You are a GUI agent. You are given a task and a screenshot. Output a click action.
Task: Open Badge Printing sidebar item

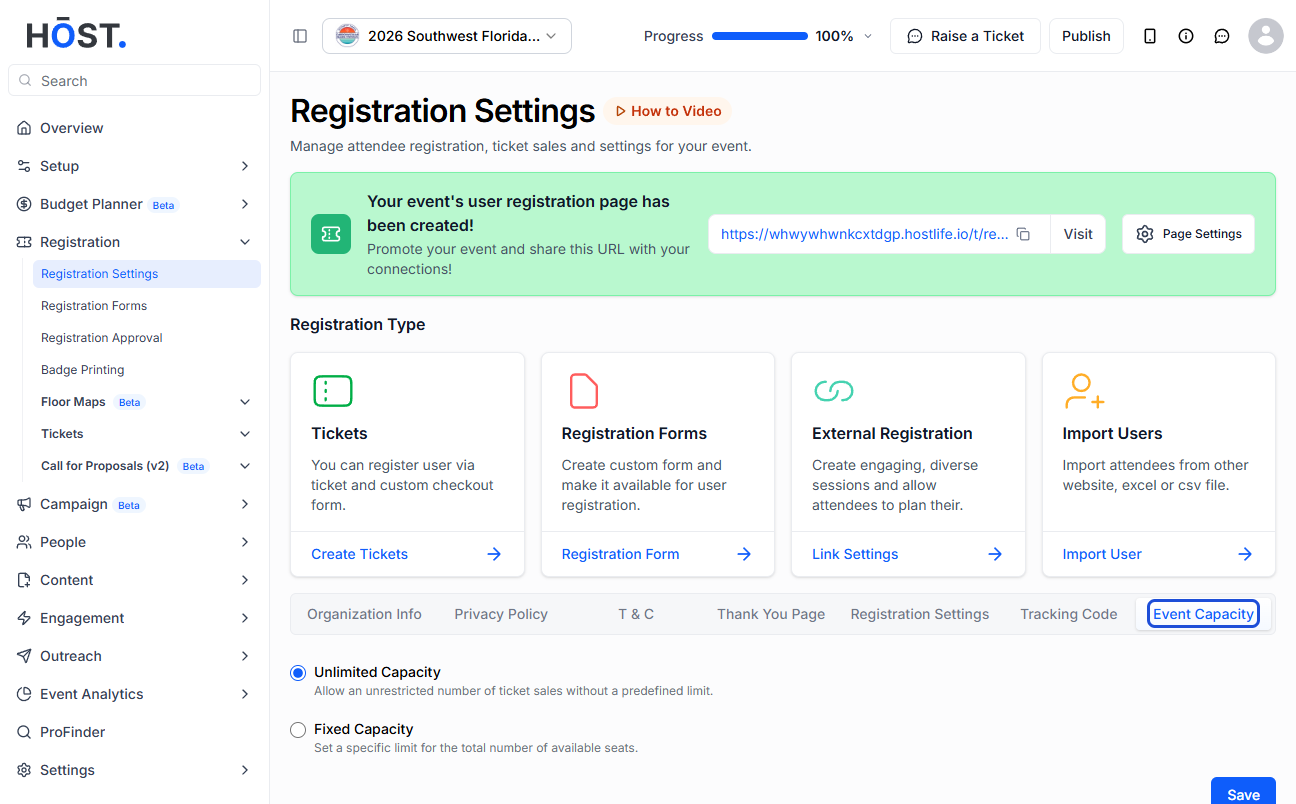pos(147,370)
